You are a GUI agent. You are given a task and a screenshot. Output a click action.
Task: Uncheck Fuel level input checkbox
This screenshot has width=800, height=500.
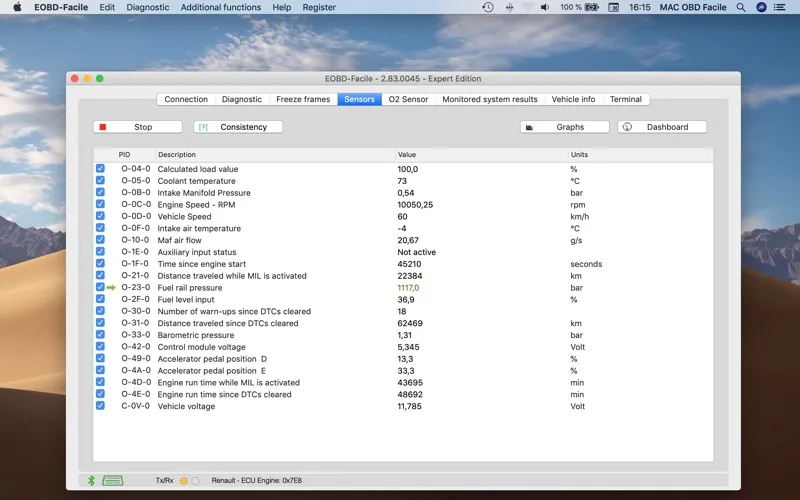(x=100, y=299)
